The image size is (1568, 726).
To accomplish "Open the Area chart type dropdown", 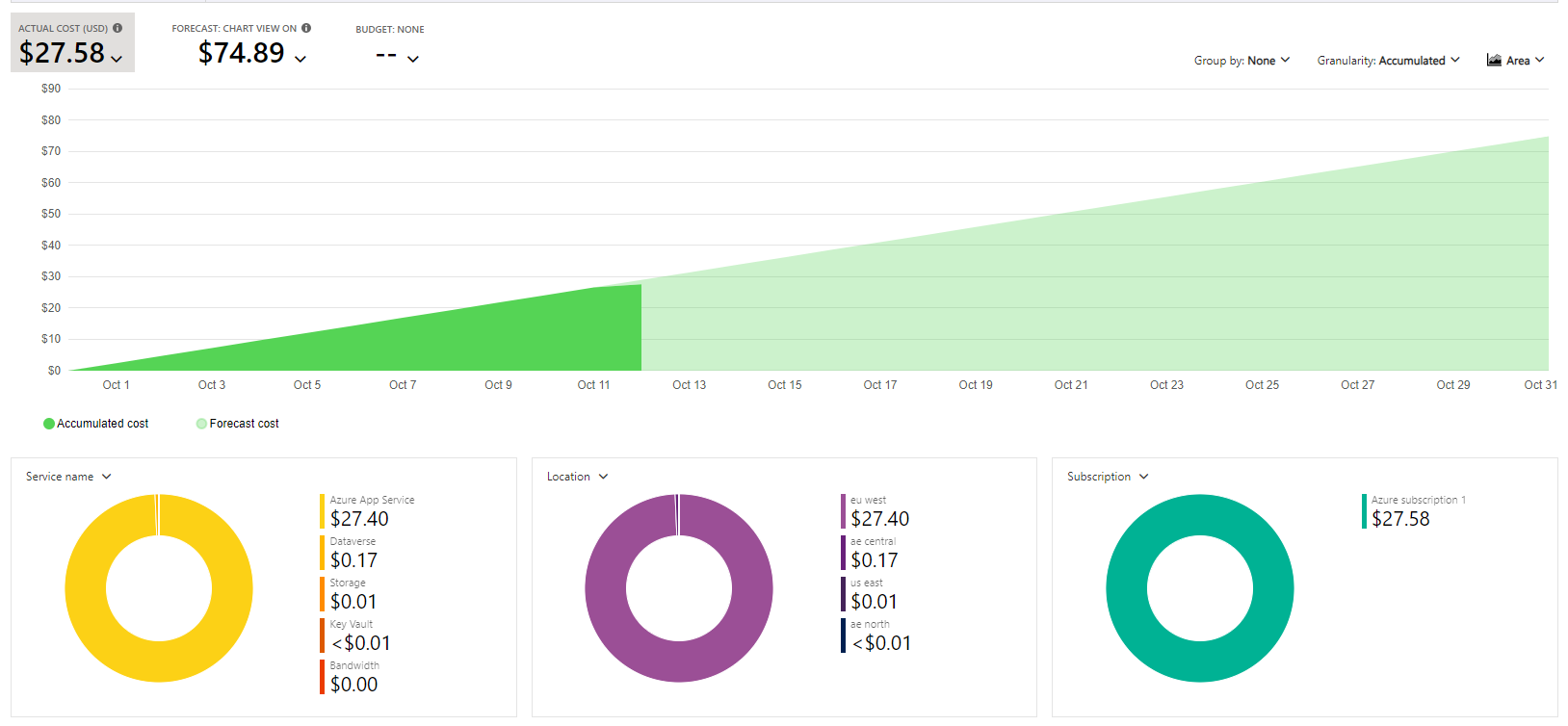I will point(1516,61).
